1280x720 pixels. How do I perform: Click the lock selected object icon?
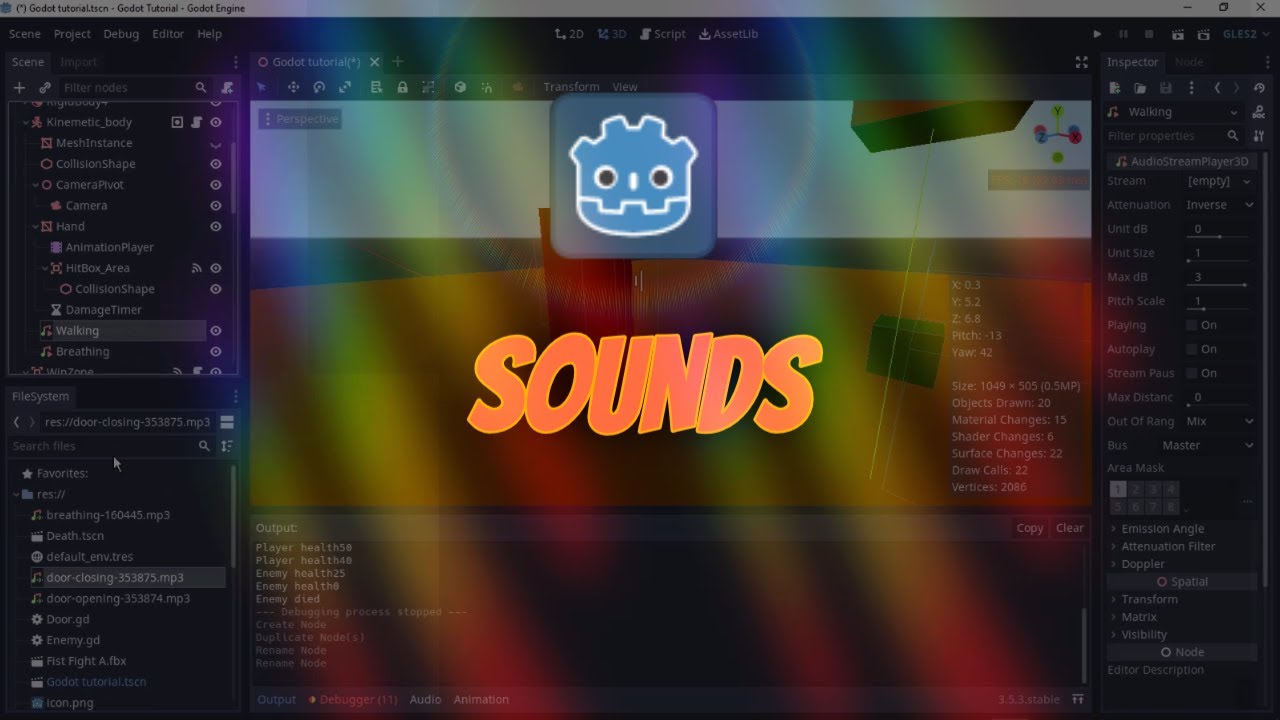point(402,87)
